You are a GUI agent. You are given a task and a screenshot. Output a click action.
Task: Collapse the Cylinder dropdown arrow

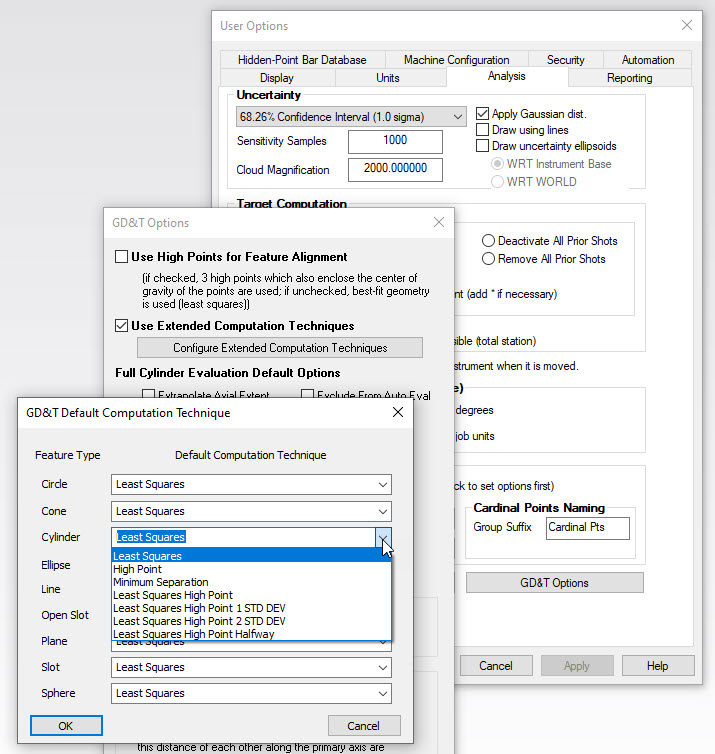[x=383, y=537]
